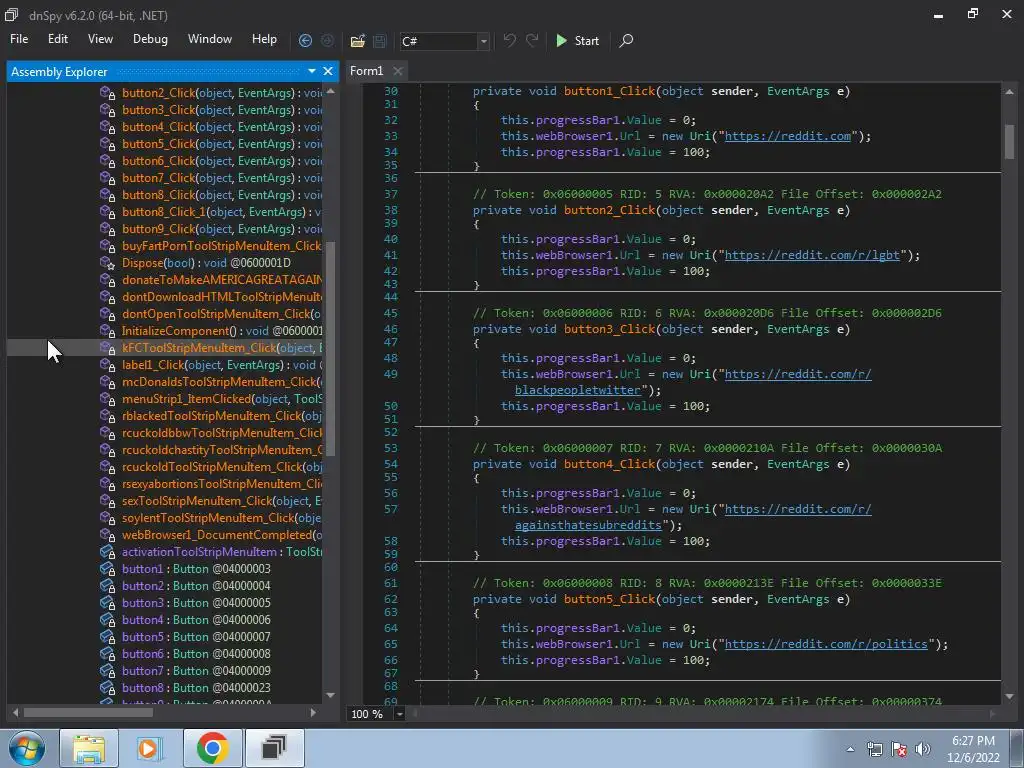The width and height of the screenshot is (1024, 768).
Task: Click the Action Center flag tray icon
Action: (899, 749)
